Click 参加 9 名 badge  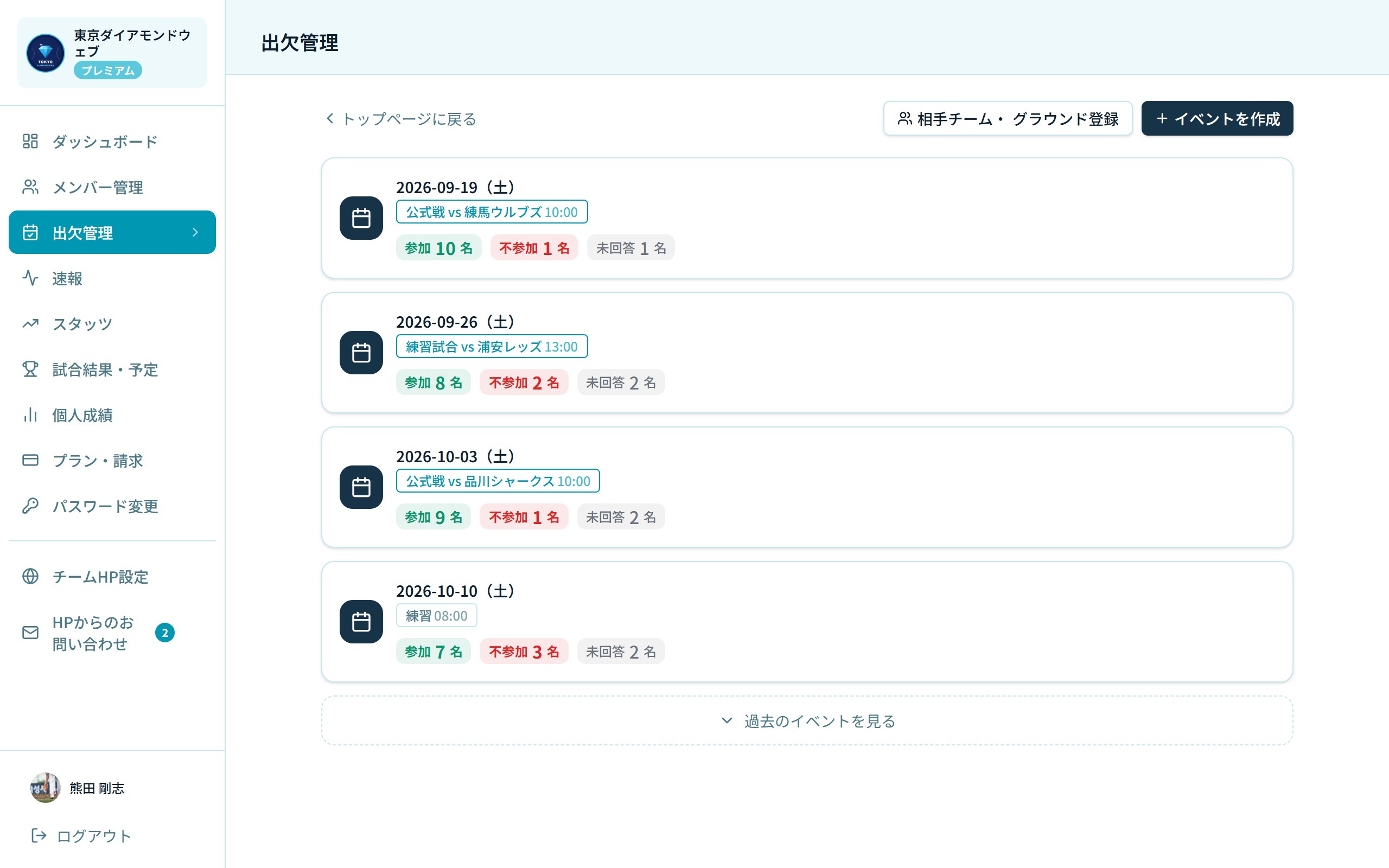point(434,516)
